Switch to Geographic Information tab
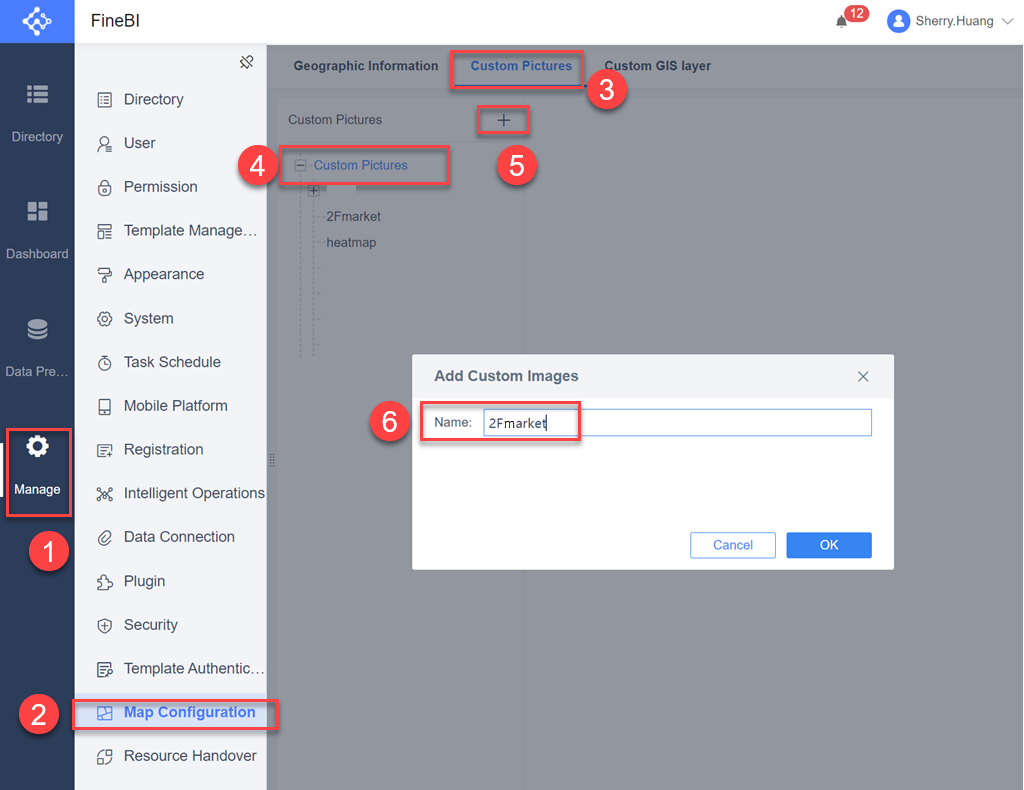Viewport: 1024px width, 790px height. (366, 66)
